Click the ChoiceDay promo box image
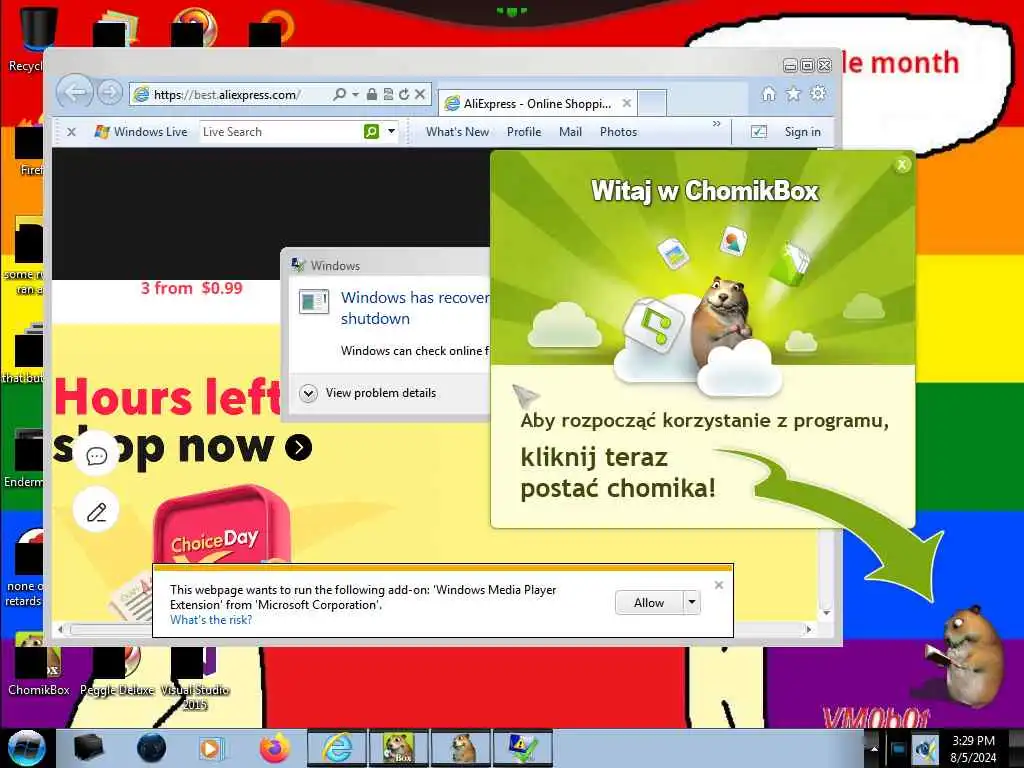 coord(221,526)
